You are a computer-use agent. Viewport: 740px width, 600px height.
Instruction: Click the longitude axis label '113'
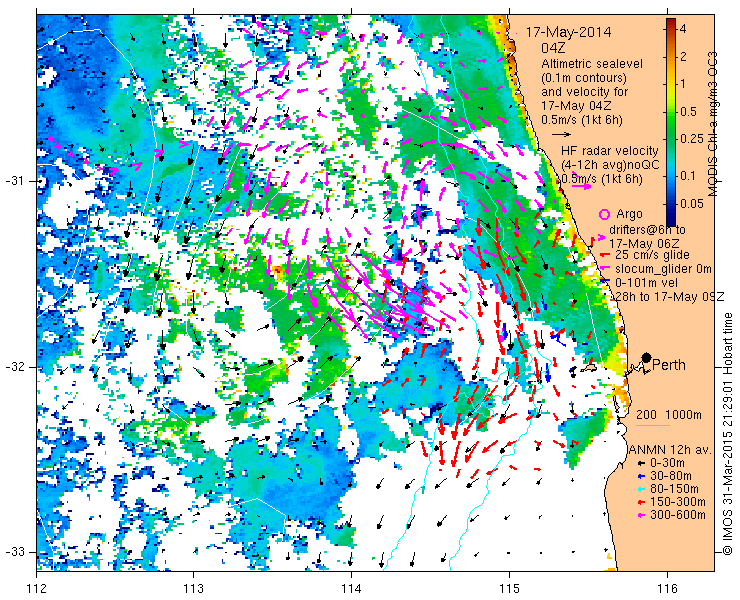coord(194,589)
